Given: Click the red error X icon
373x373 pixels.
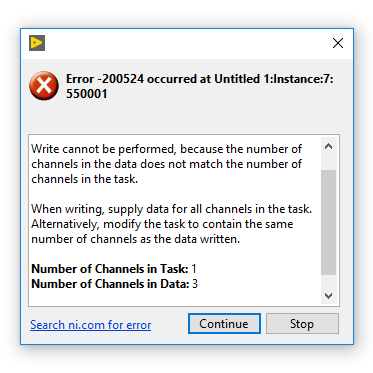Looking at the screenshot, I should pyautogui.click(x=44, y=86).
